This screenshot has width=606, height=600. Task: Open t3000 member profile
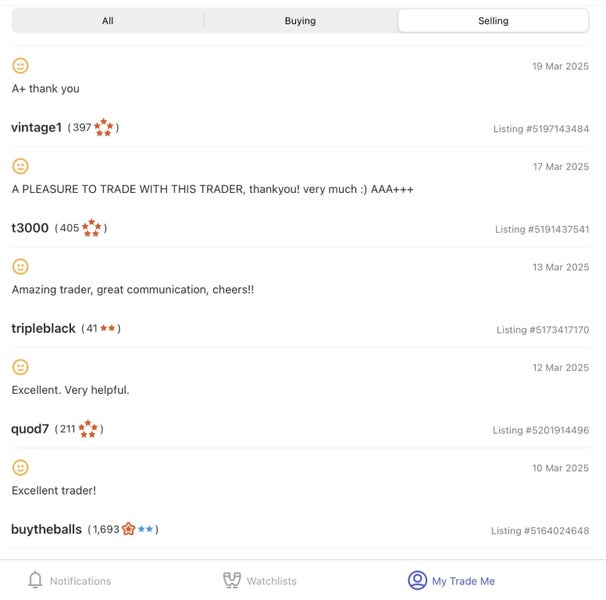click(30, 228)
